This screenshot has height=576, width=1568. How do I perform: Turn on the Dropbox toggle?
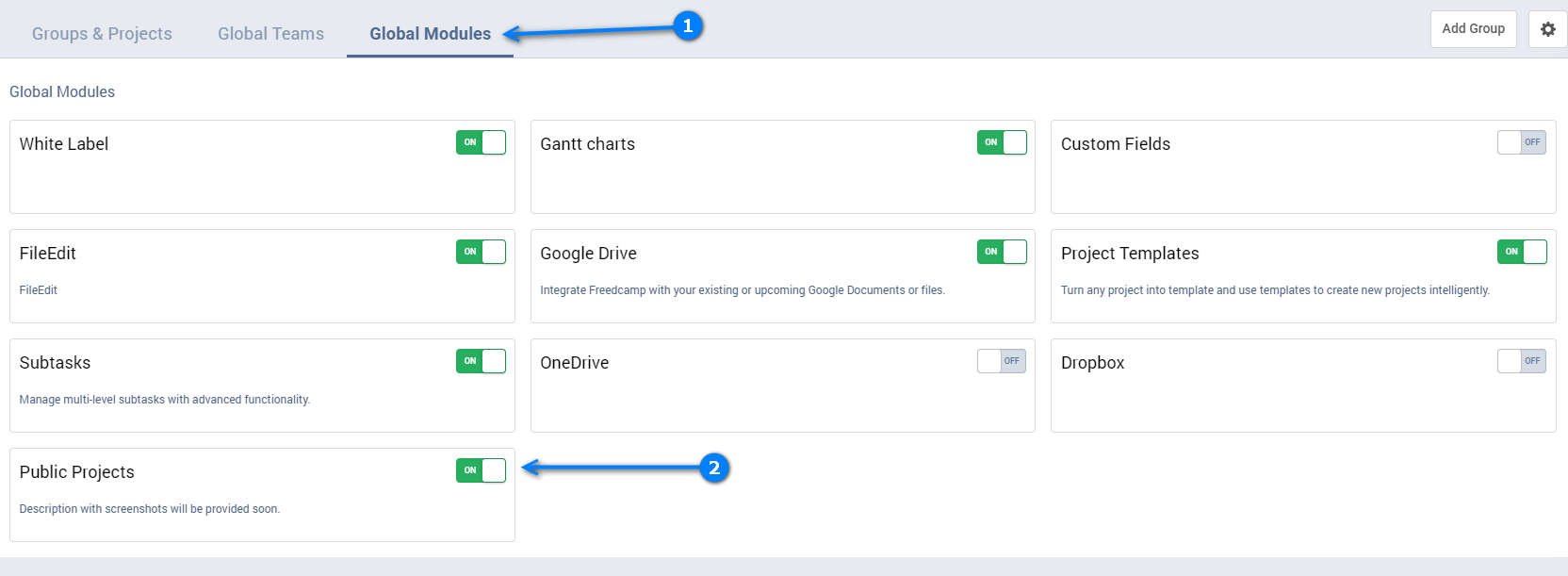point(1521,361)
